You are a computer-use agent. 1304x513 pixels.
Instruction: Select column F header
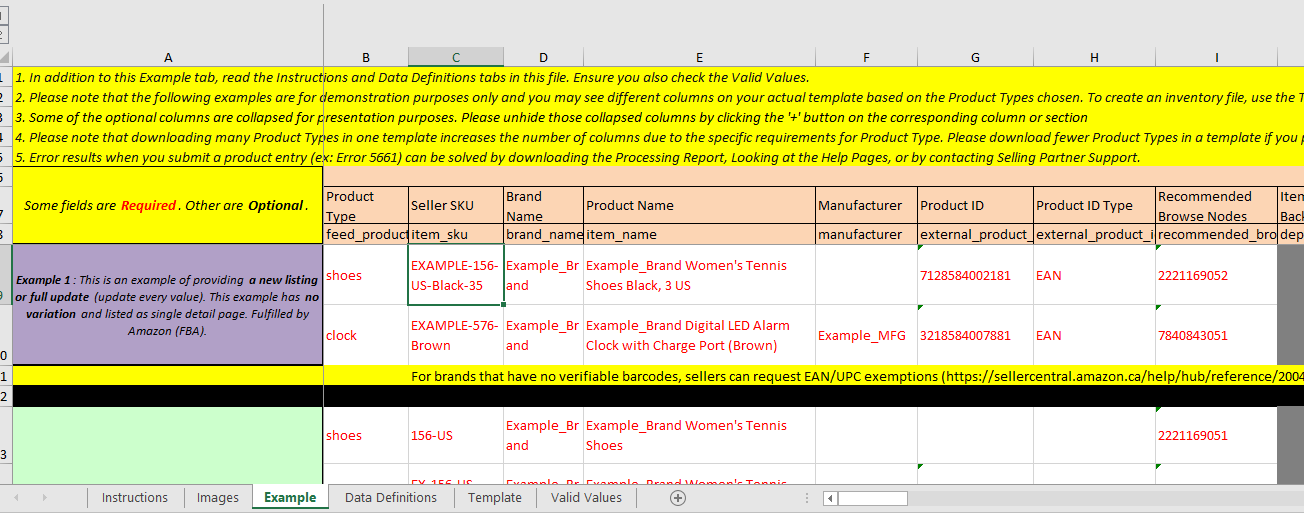pyautogui.click(x=866, y=57)
